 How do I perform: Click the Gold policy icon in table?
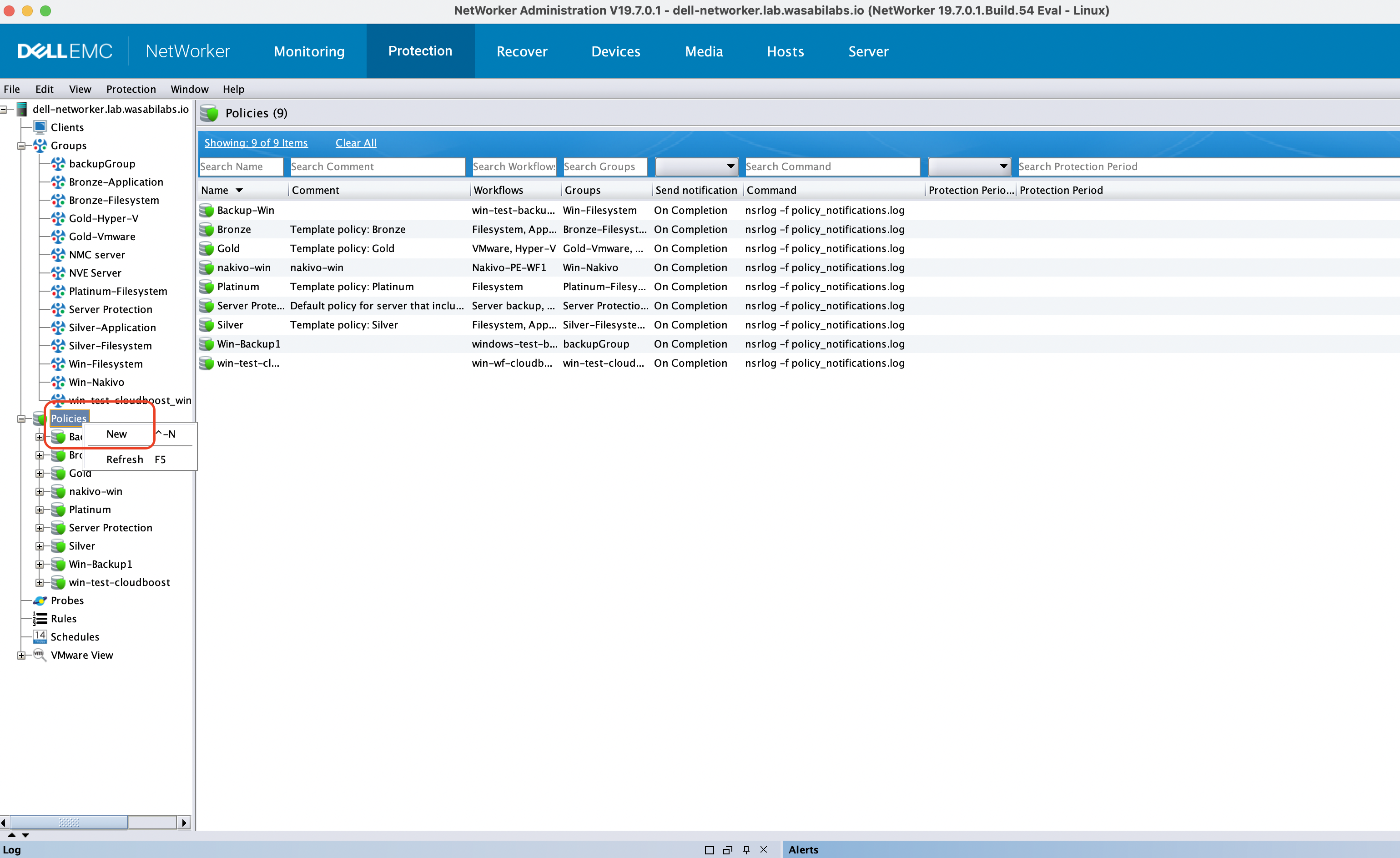pos(207,248)
